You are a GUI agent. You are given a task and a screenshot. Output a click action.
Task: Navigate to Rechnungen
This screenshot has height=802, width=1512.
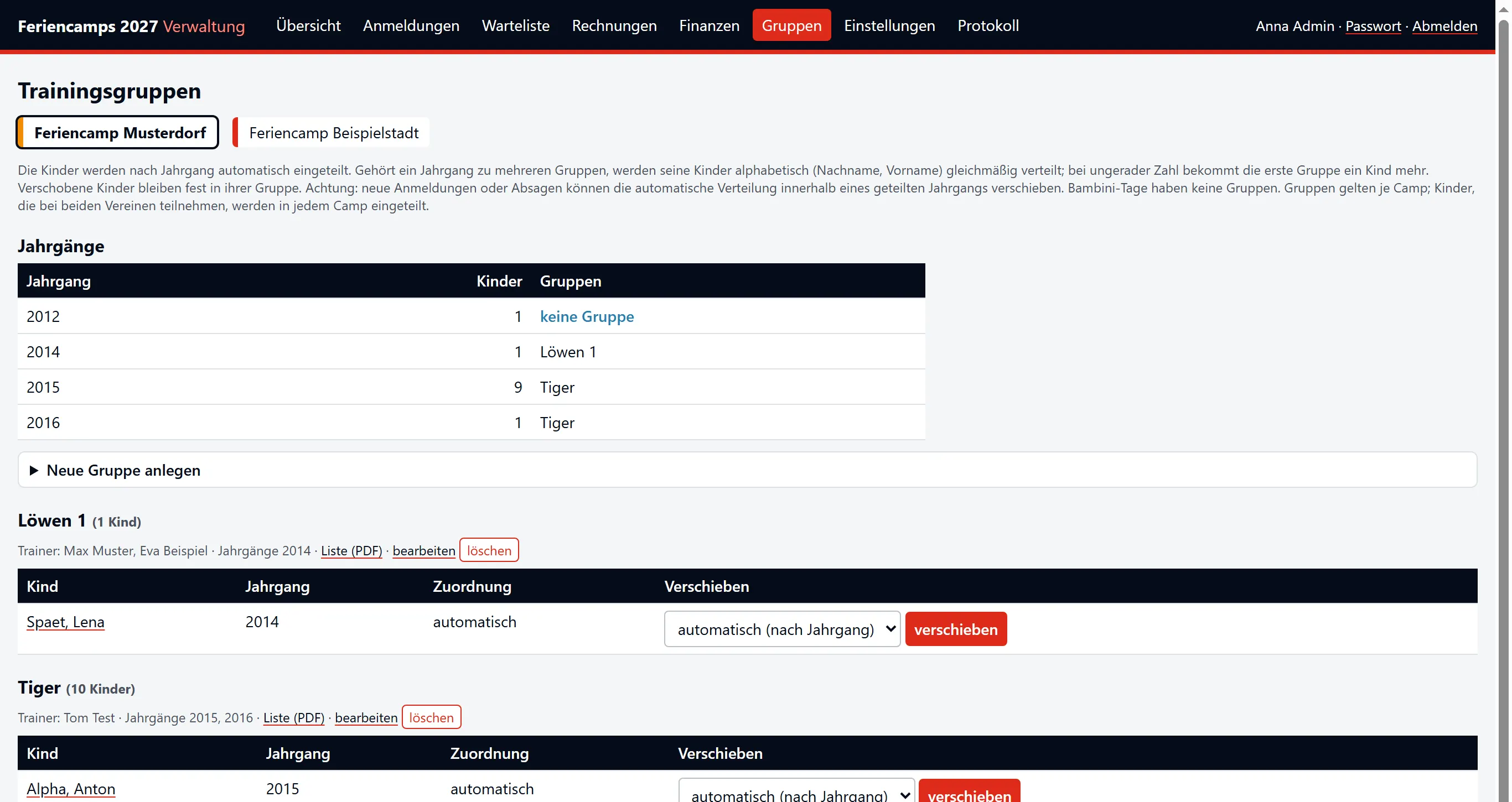point(614,26)
